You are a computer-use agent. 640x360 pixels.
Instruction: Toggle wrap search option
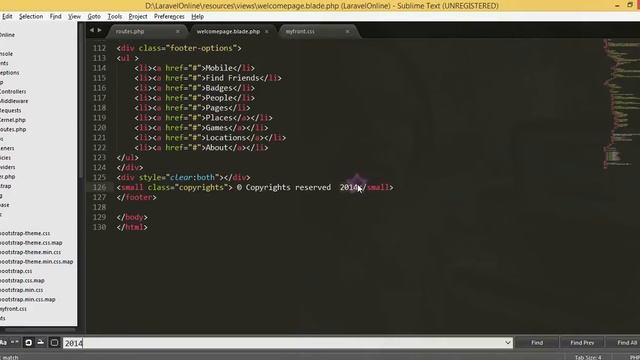29,342
